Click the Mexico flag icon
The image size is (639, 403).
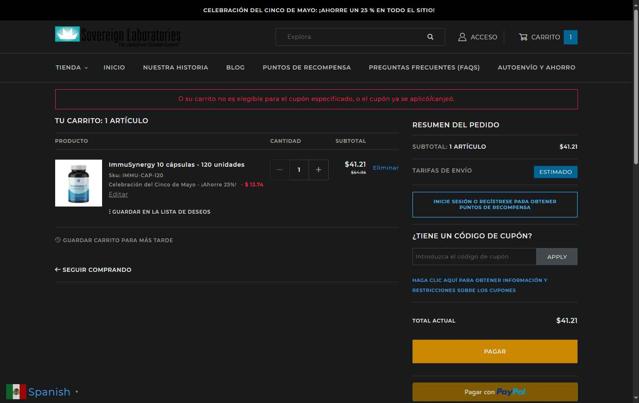point(16,392)
